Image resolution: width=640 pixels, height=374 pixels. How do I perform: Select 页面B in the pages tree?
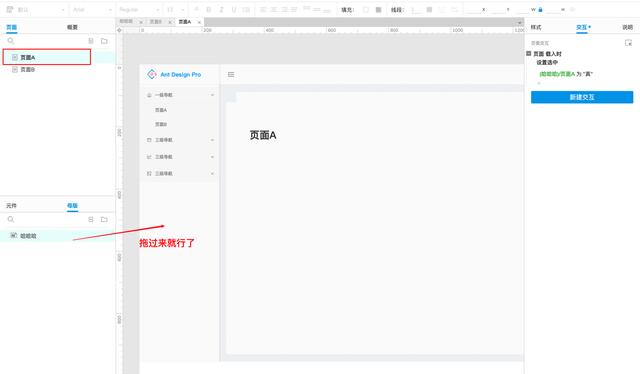click(28, 69)
